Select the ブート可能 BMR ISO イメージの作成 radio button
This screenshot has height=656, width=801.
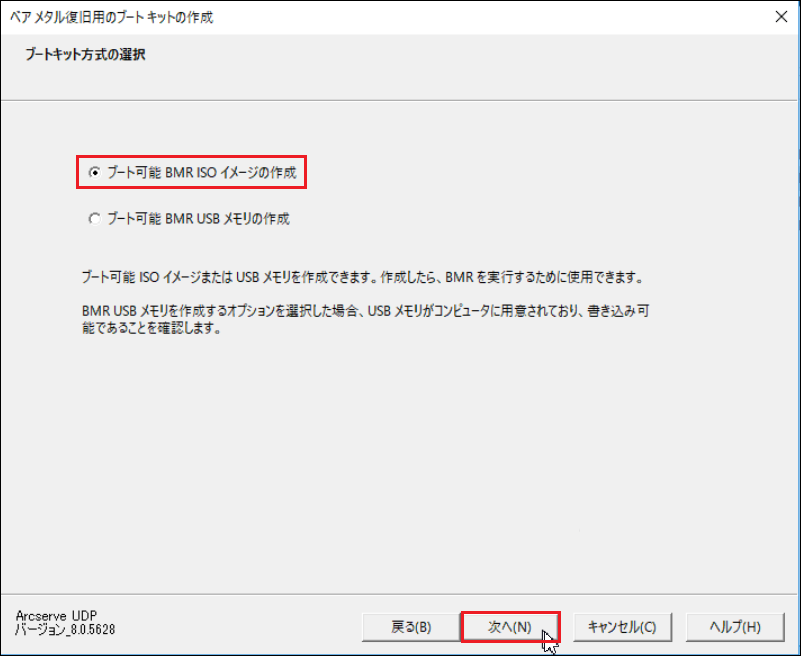[x=95, y=173]
